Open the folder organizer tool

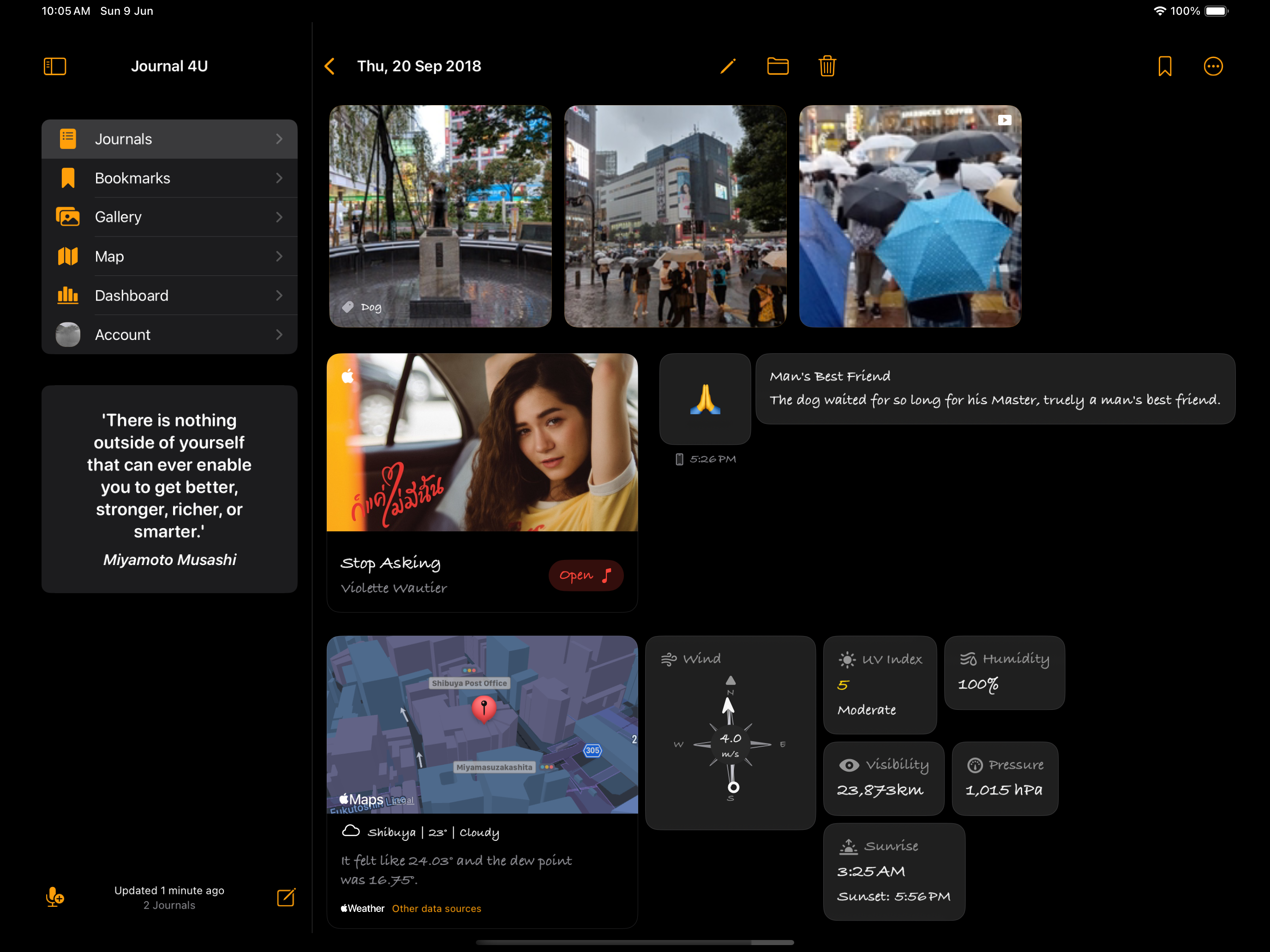click(779, 67)
